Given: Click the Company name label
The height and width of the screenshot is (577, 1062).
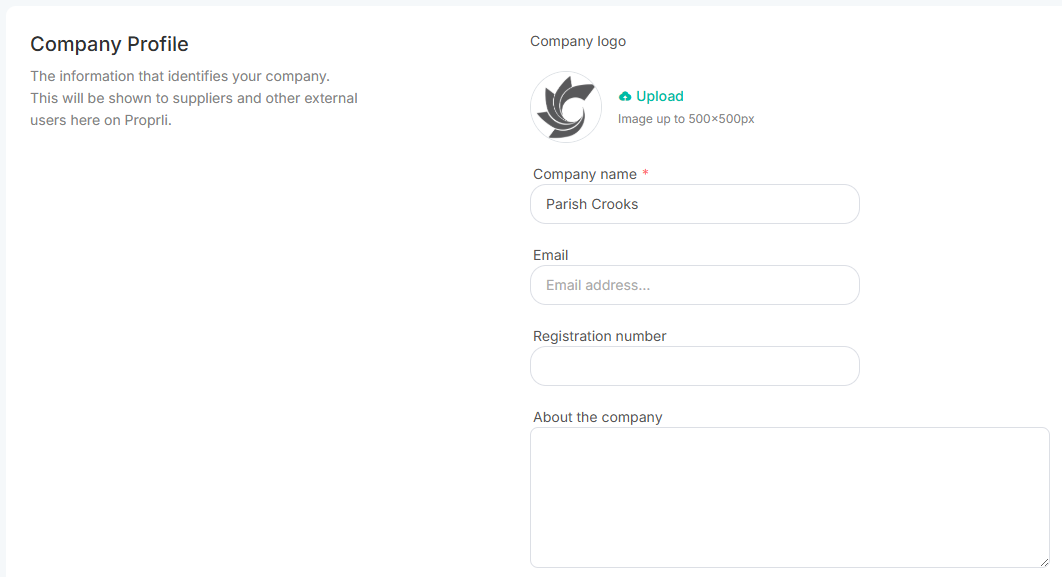Looking at the screenshot, I should [x=585, y=174].
